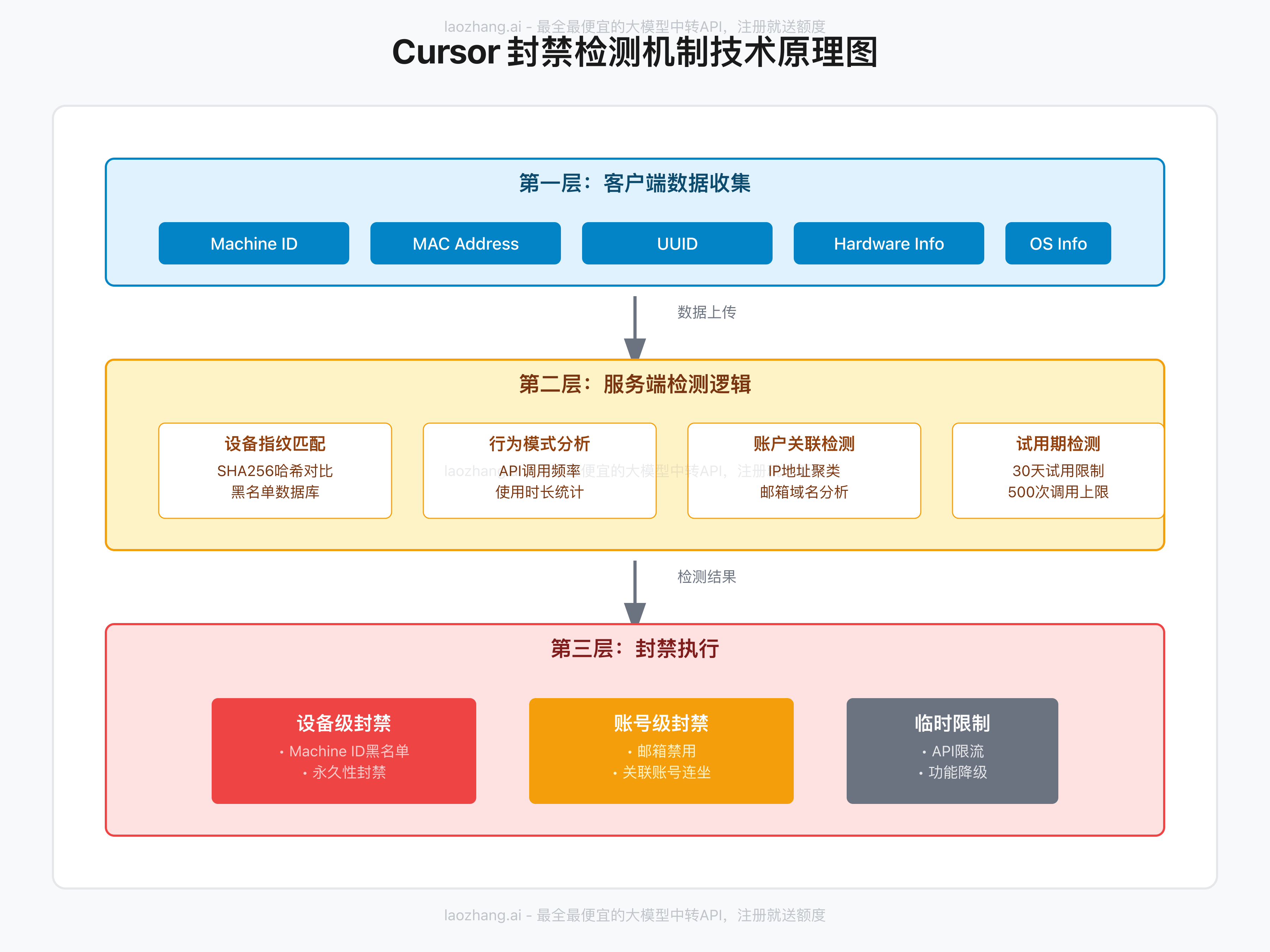Image resolution: width=1270 pixels, height=952 pixels.
Task: Click the 行为模式分析 card
Action: (x=540, y=471)
